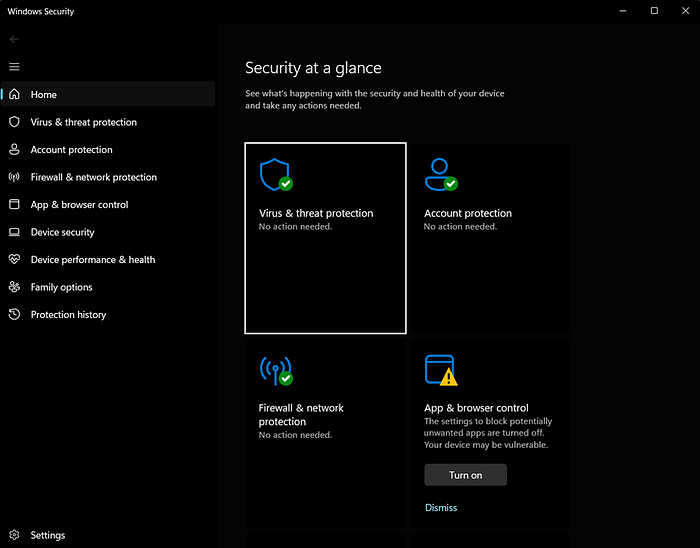Open the Virus & threat protection card title
The width and height of the screenshot is (700, 548).
[x=316, y=213]
